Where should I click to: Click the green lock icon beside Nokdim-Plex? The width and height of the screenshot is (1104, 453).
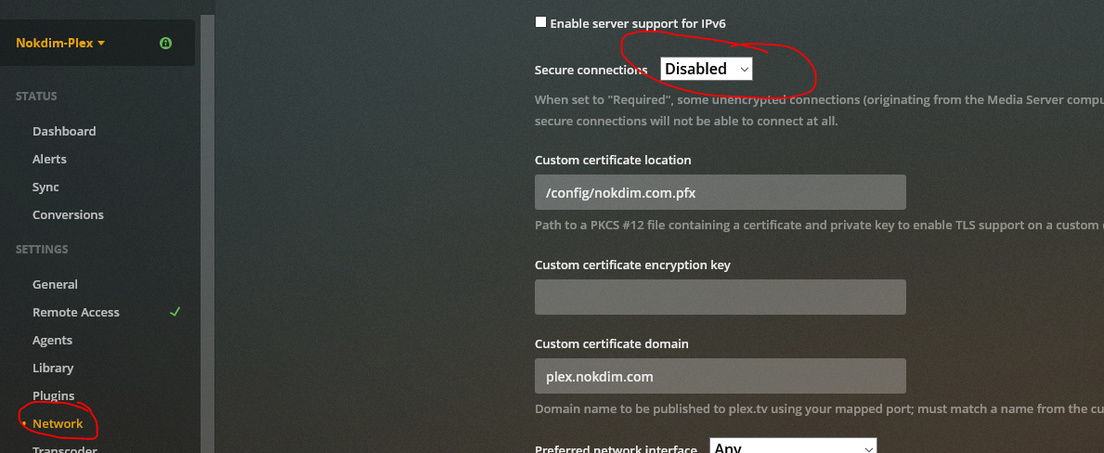[165, 43]
